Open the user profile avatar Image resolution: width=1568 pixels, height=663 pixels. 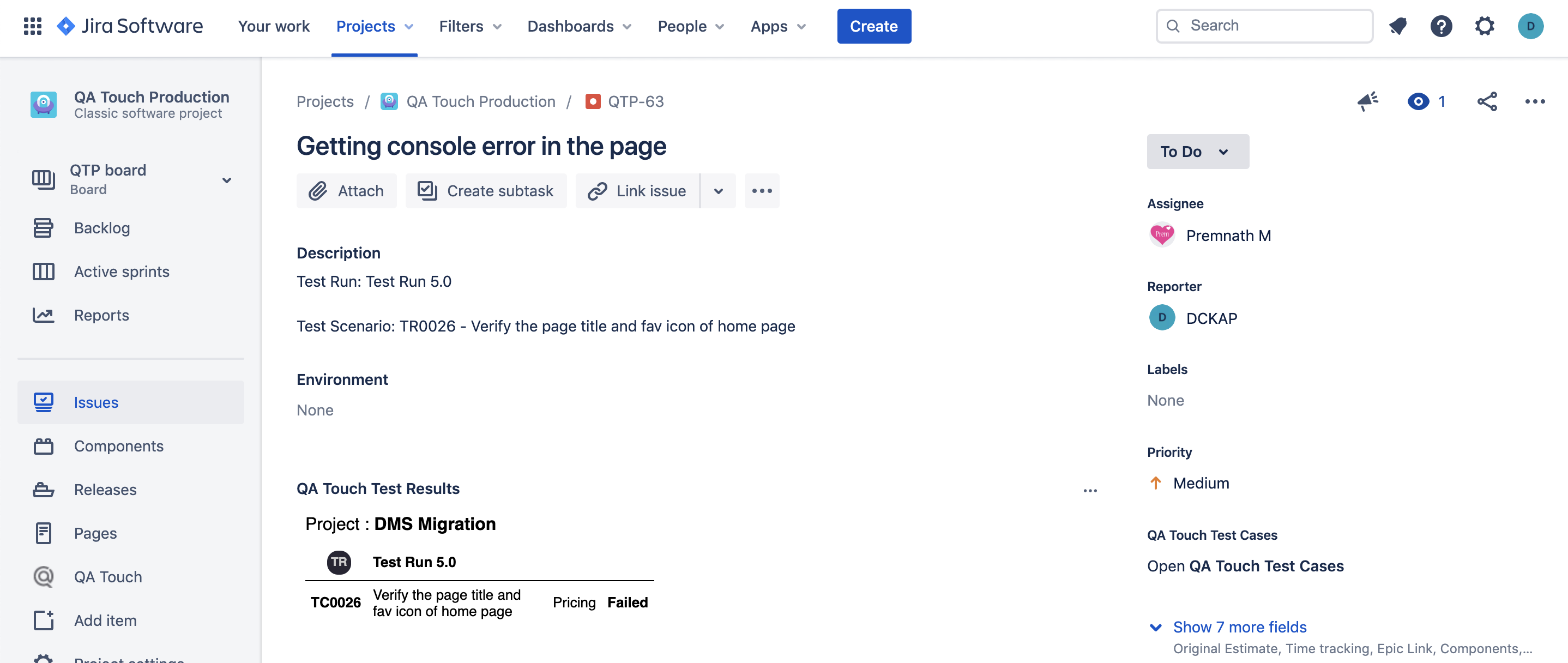(1530, 26)
